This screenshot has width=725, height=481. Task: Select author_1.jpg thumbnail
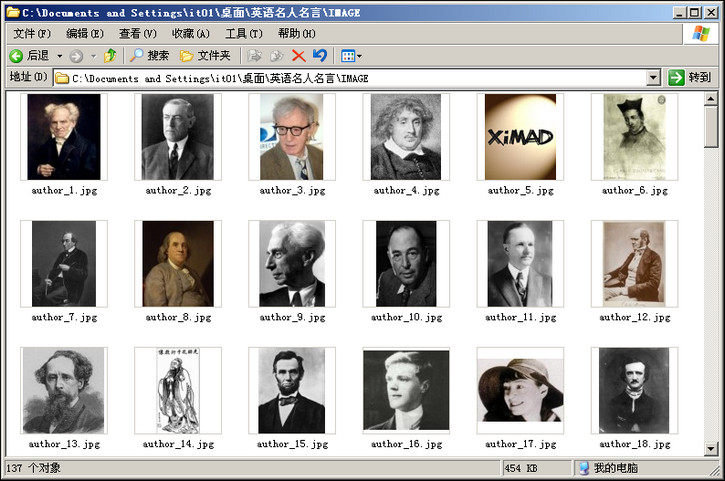(x=64, y=137)
